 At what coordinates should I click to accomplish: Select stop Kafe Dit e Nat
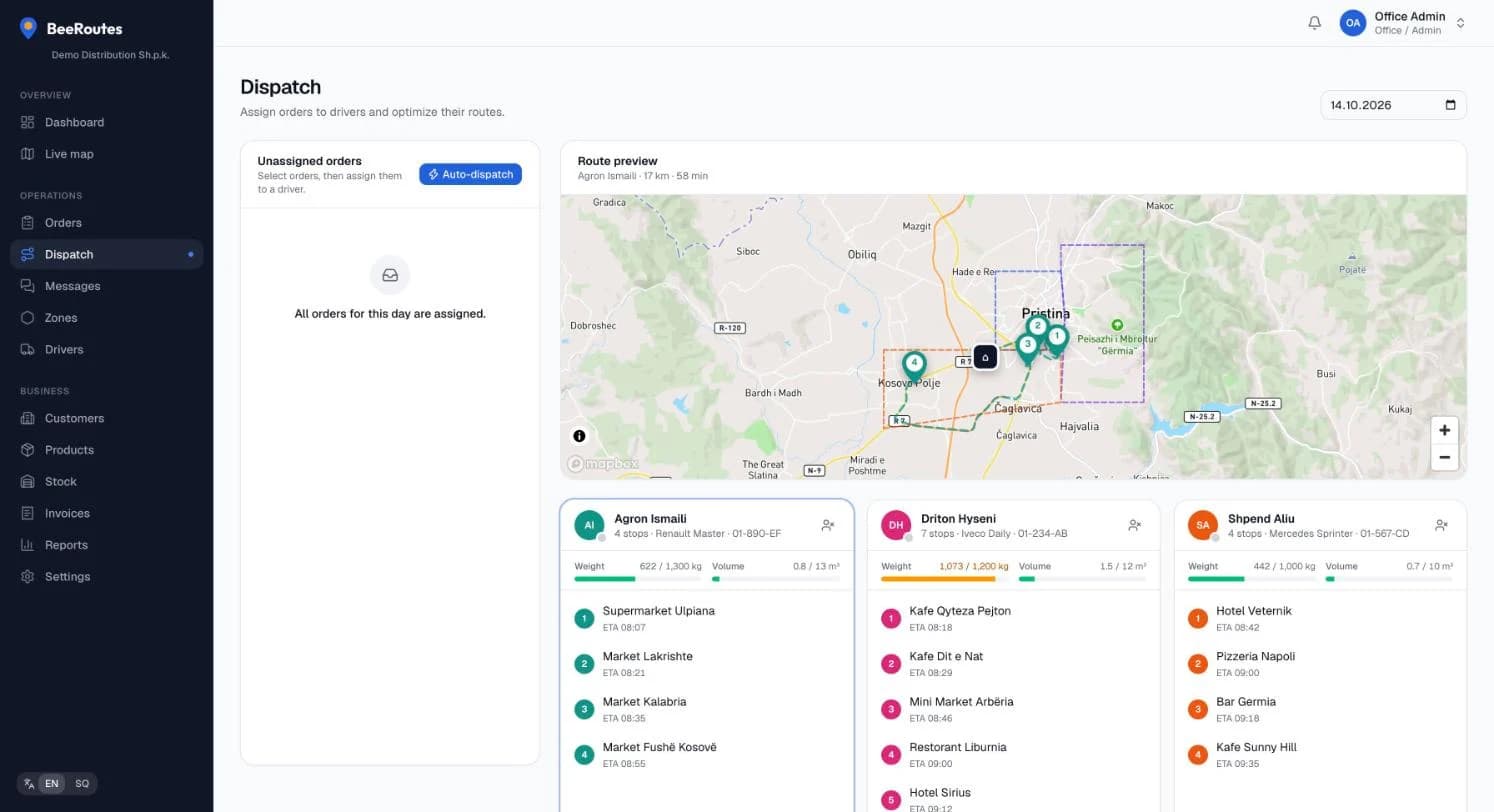click(x=1014, y=664)
